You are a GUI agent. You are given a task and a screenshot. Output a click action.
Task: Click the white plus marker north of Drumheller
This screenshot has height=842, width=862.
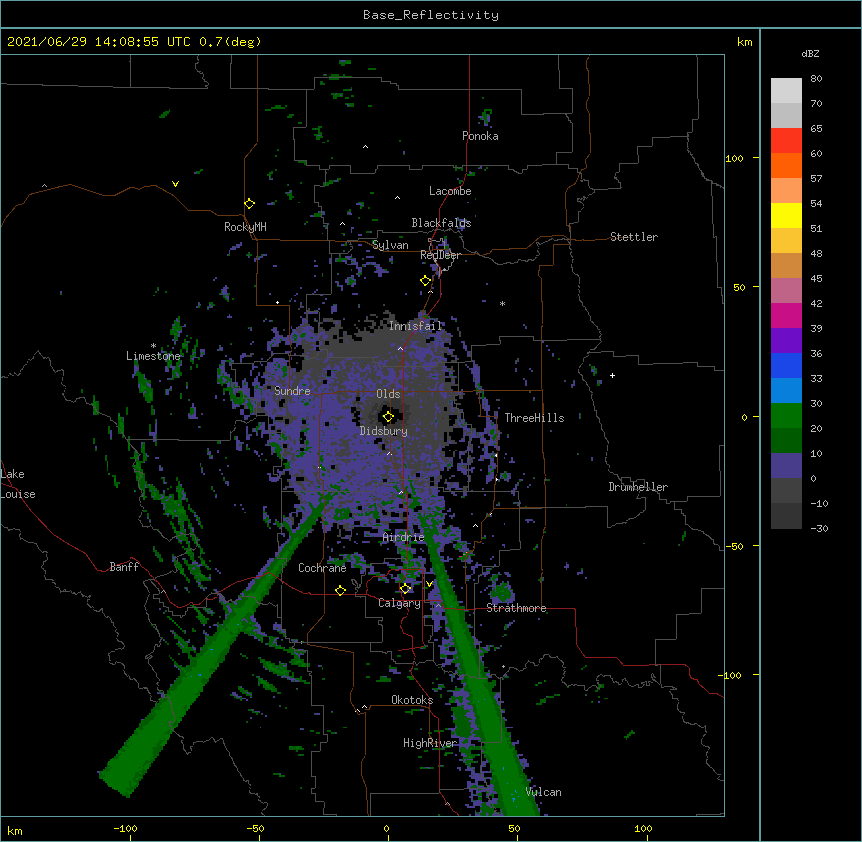[612, 375]
